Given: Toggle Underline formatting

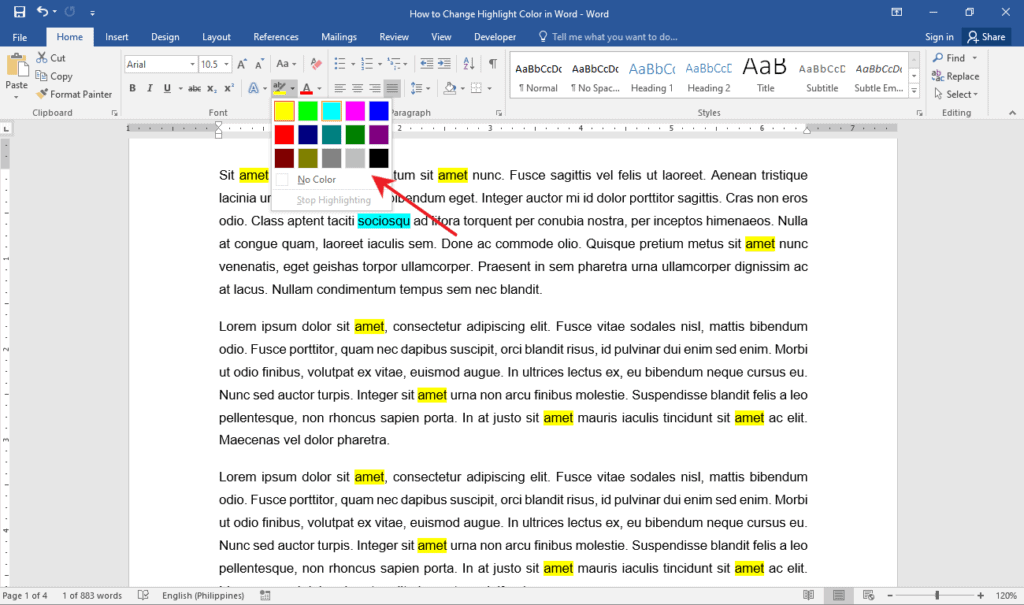Looking at the screenshot, I should (167, 88).
